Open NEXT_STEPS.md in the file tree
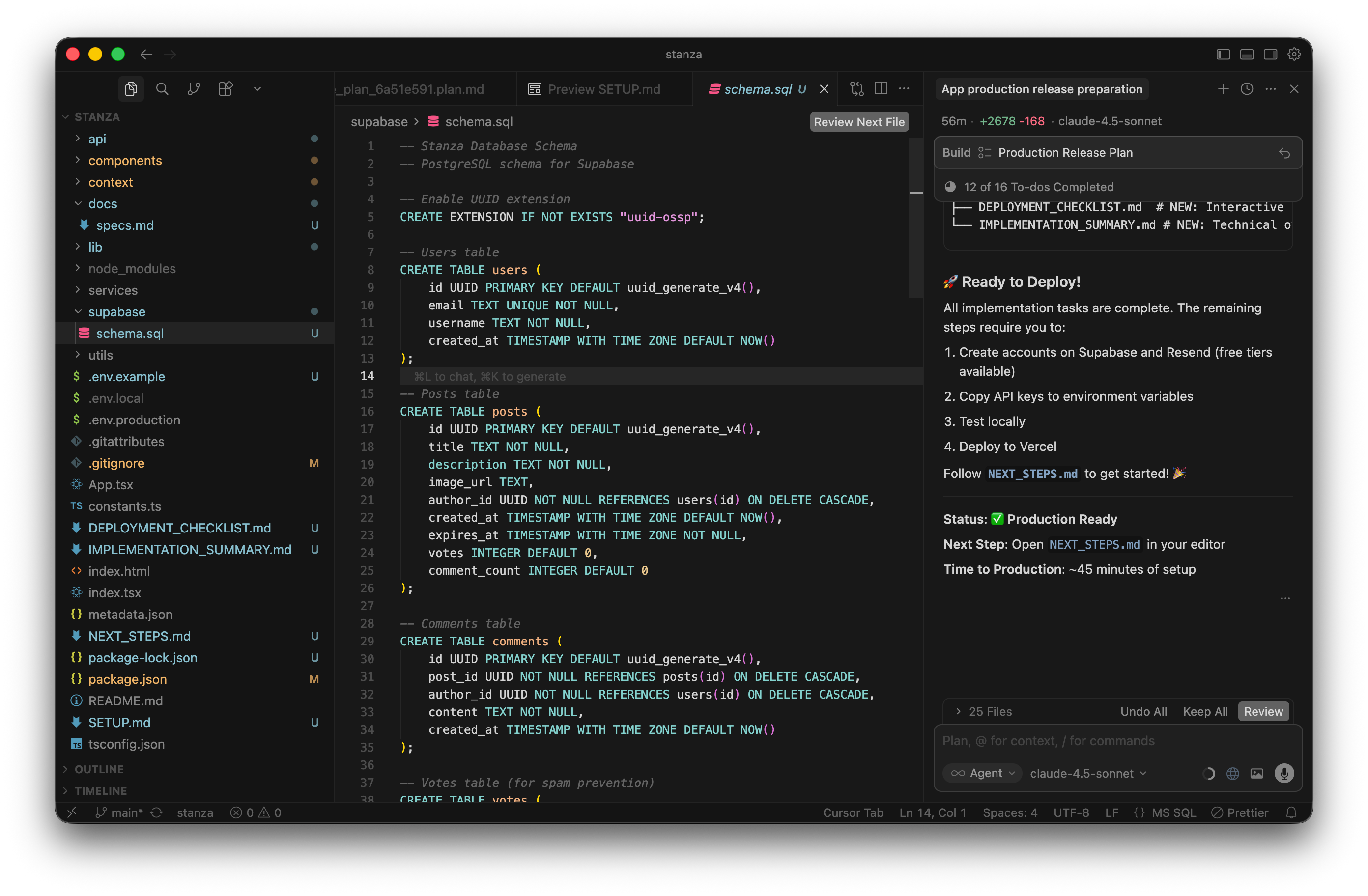The height and width of the screenshot is (896, 1368). click(139, 636)
